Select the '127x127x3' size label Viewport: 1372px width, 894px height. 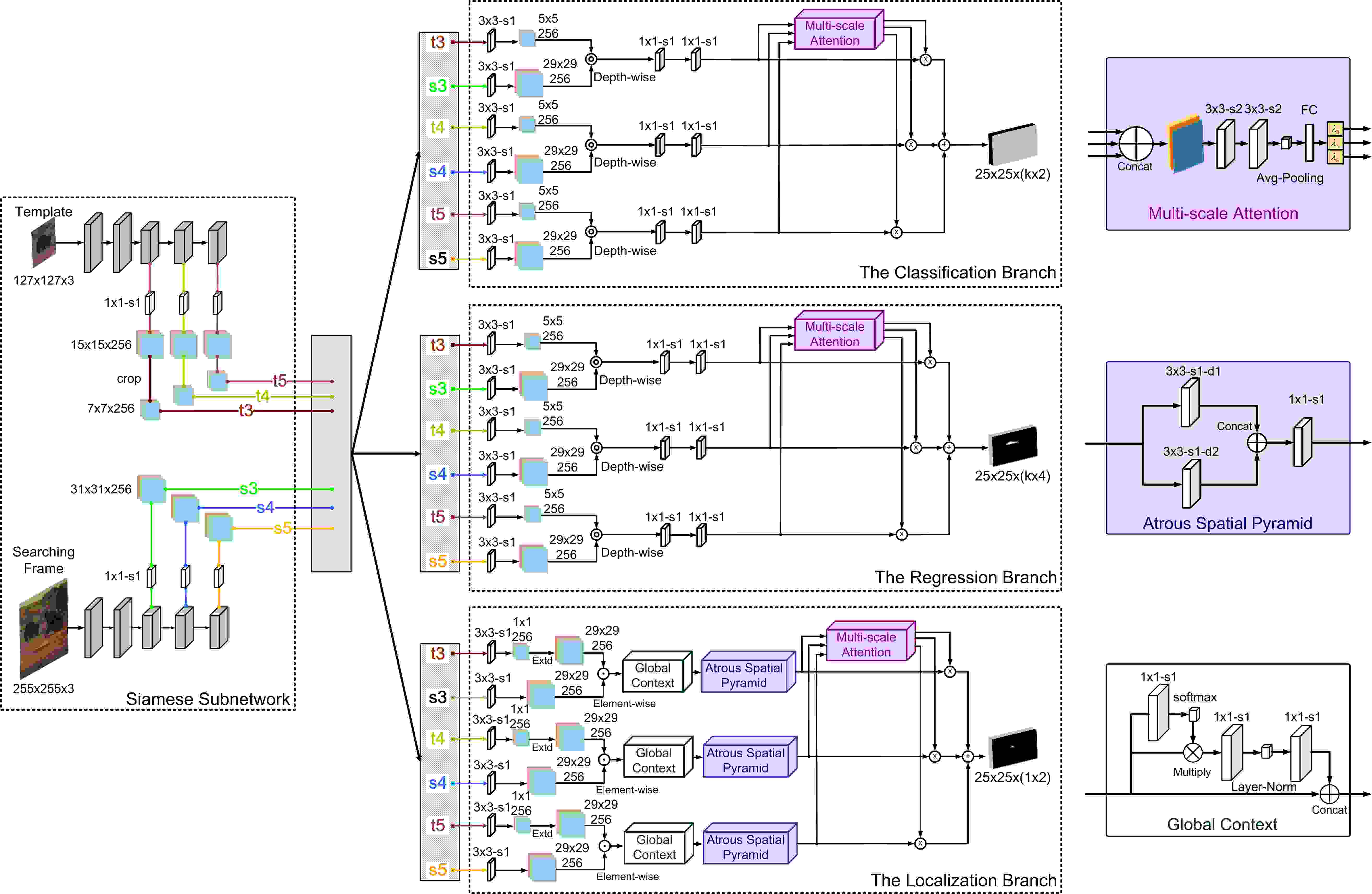(x=44, y=281)
